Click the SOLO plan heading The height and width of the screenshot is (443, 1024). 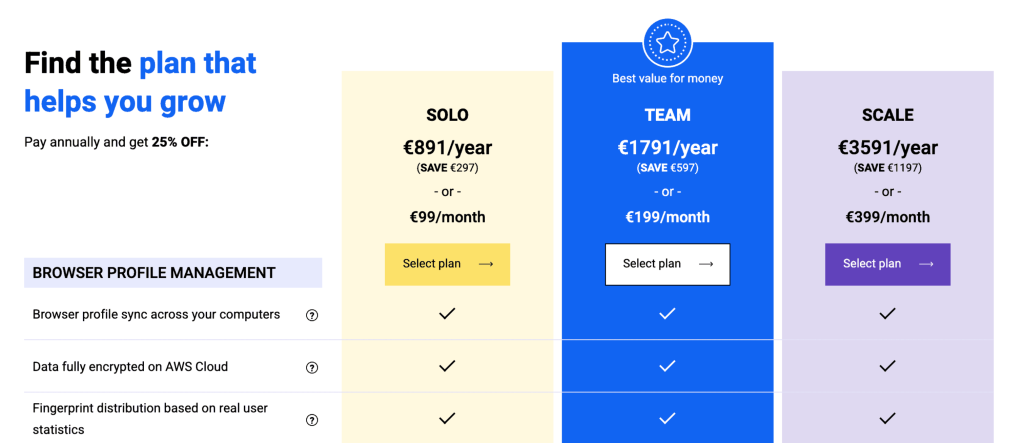tap(447, 115)
